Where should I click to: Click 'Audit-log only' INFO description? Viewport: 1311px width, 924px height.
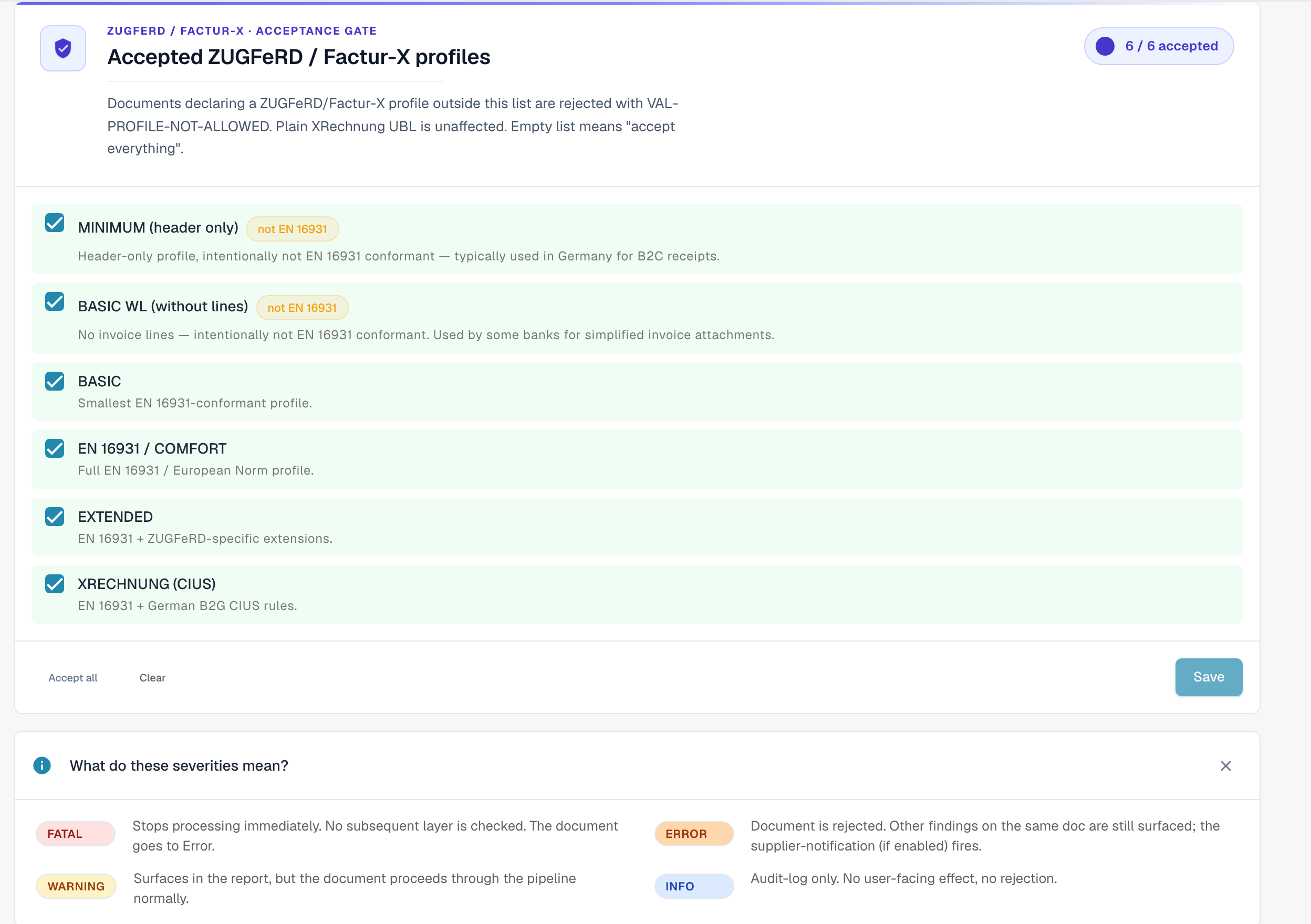(x=903, y=878)
